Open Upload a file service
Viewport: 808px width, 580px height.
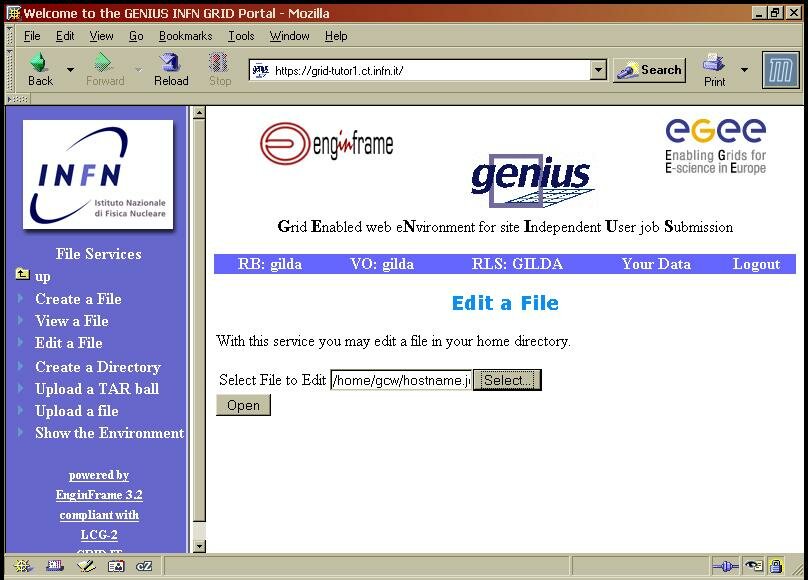point(77,411)
